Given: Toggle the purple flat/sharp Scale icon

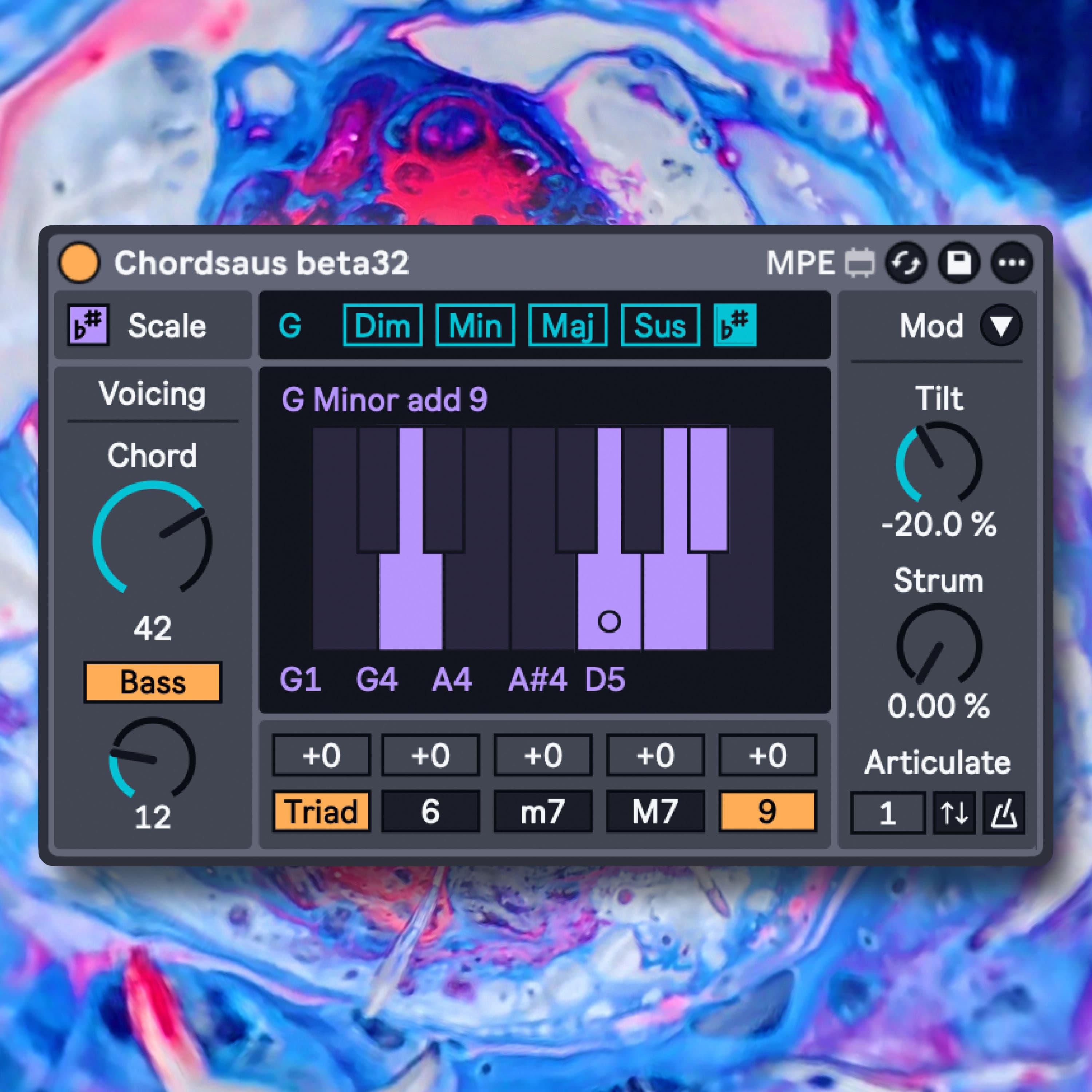Looking at the screenshot, I should click(x=88, y=325).
